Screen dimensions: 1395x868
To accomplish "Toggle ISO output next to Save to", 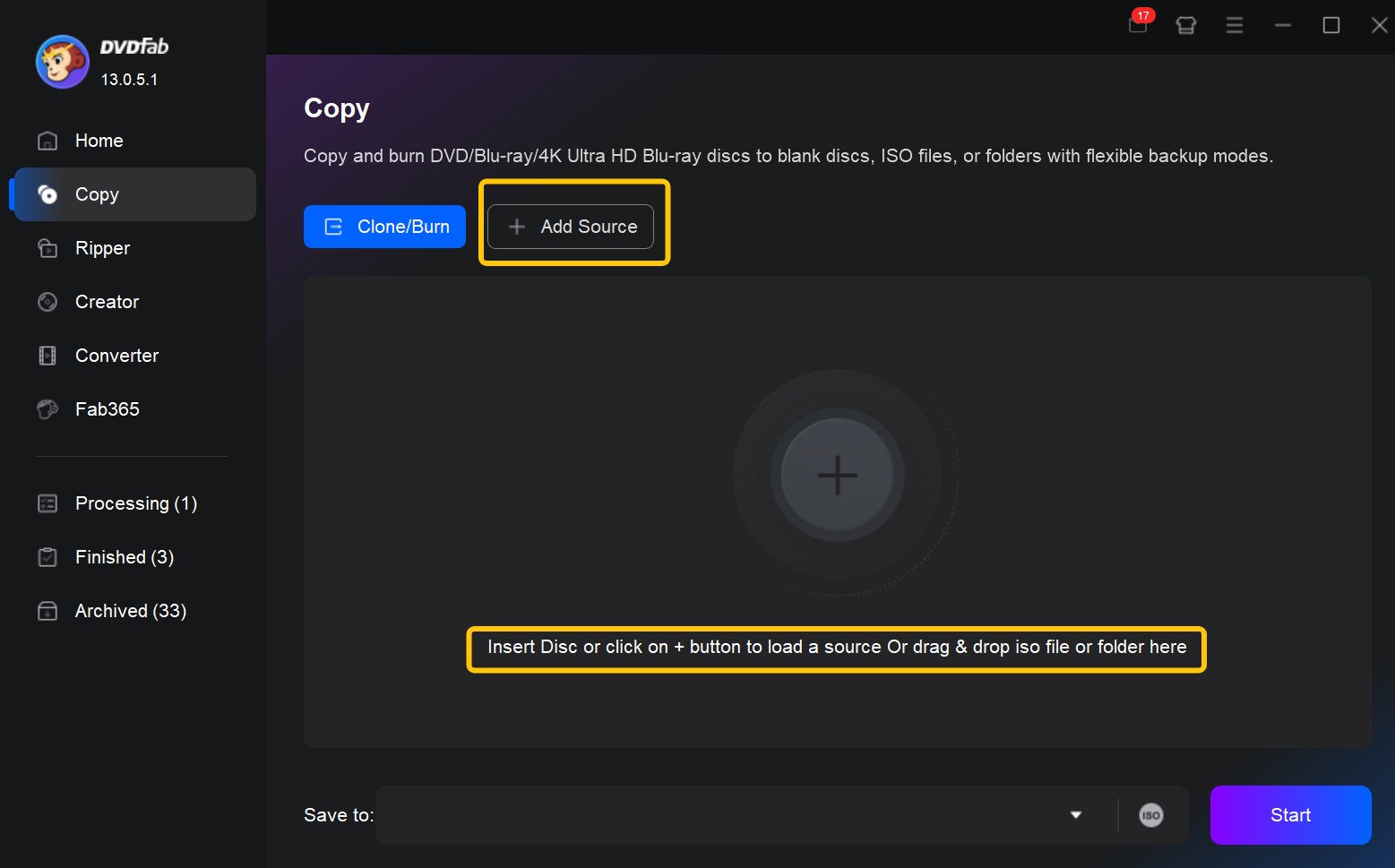I will coord(1150,815).
